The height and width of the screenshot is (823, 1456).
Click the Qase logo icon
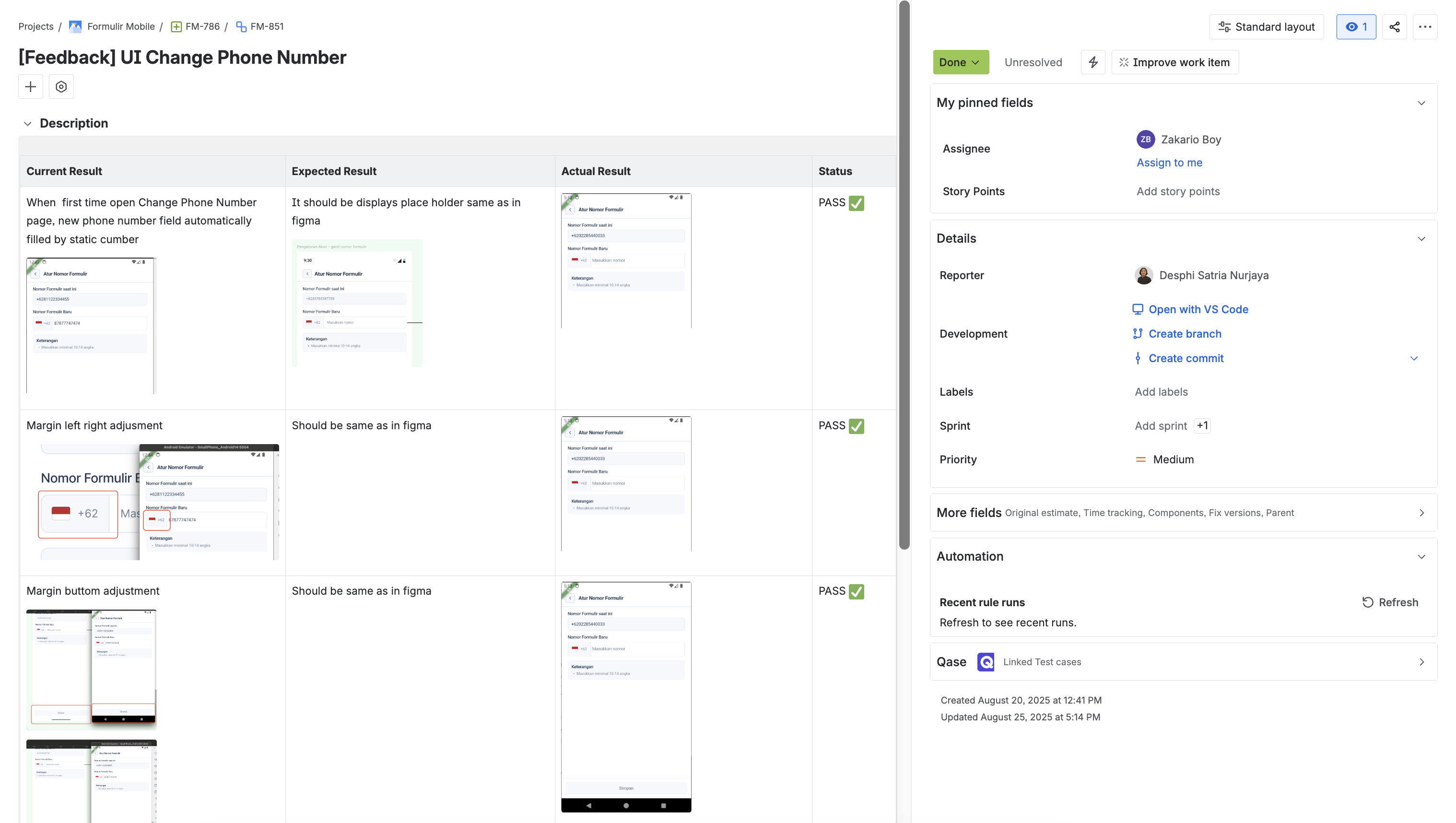986,662
